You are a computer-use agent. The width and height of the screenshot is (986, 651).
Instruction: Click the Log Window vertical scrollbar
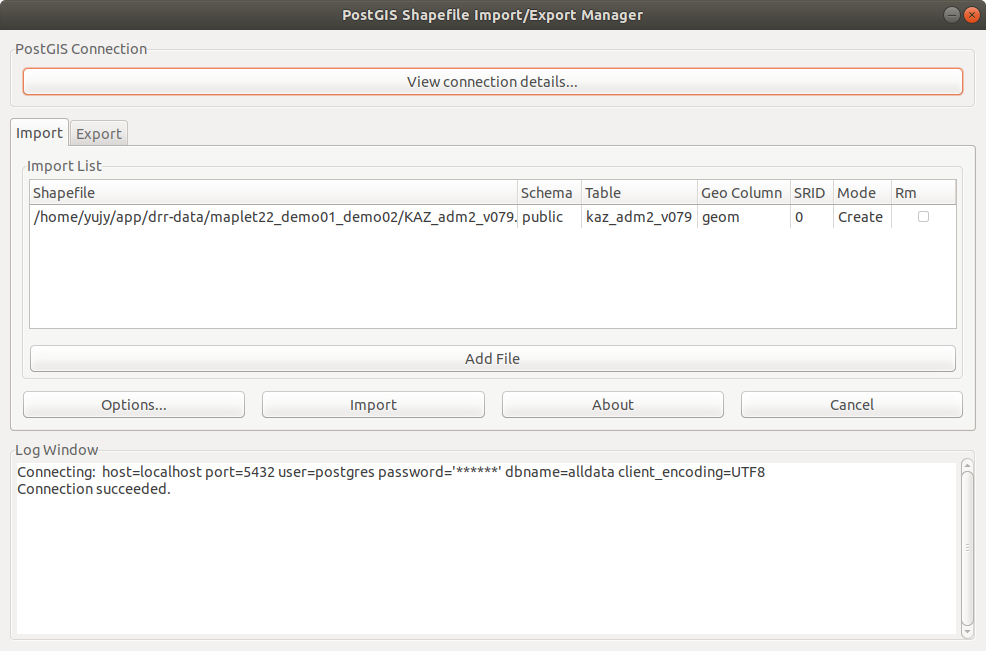tap(967, 545)
